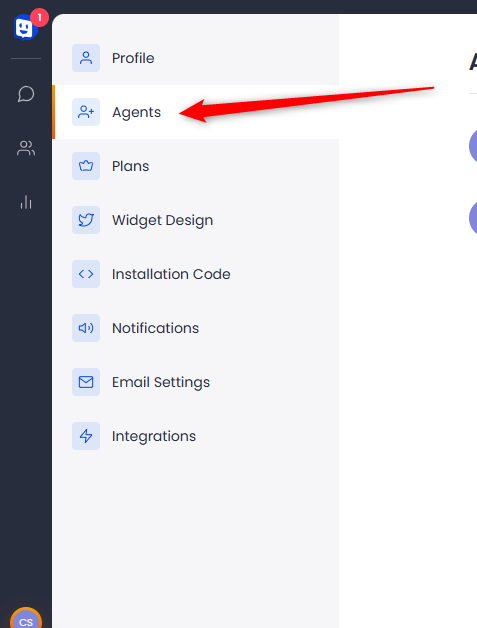
Task: Open Widget Design settings
Action: click(x=195, y=220)
